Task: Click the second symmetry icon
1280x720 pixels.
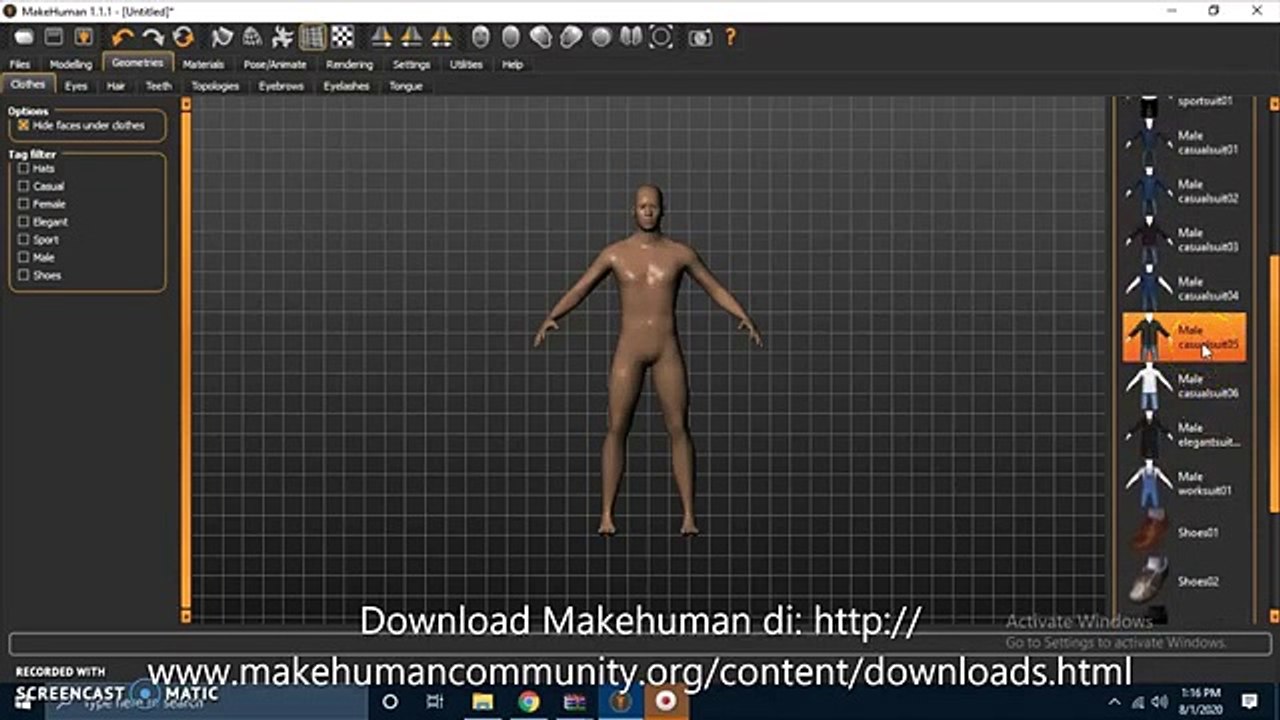Action: click(x=411, y=38)
